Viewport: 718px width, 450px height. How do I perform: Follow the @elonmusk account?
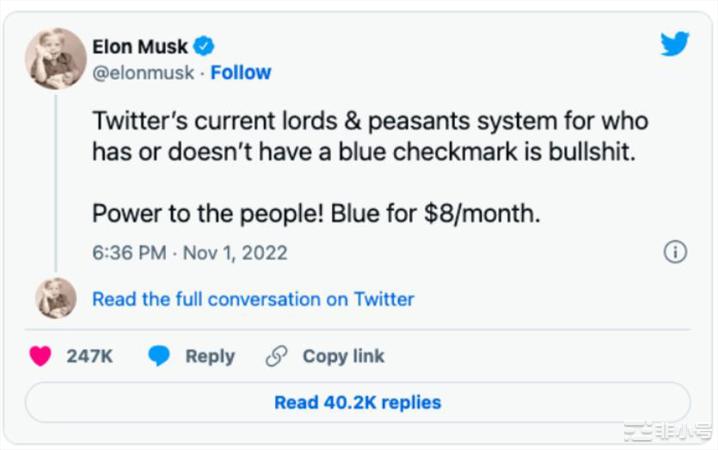[241, 72]
